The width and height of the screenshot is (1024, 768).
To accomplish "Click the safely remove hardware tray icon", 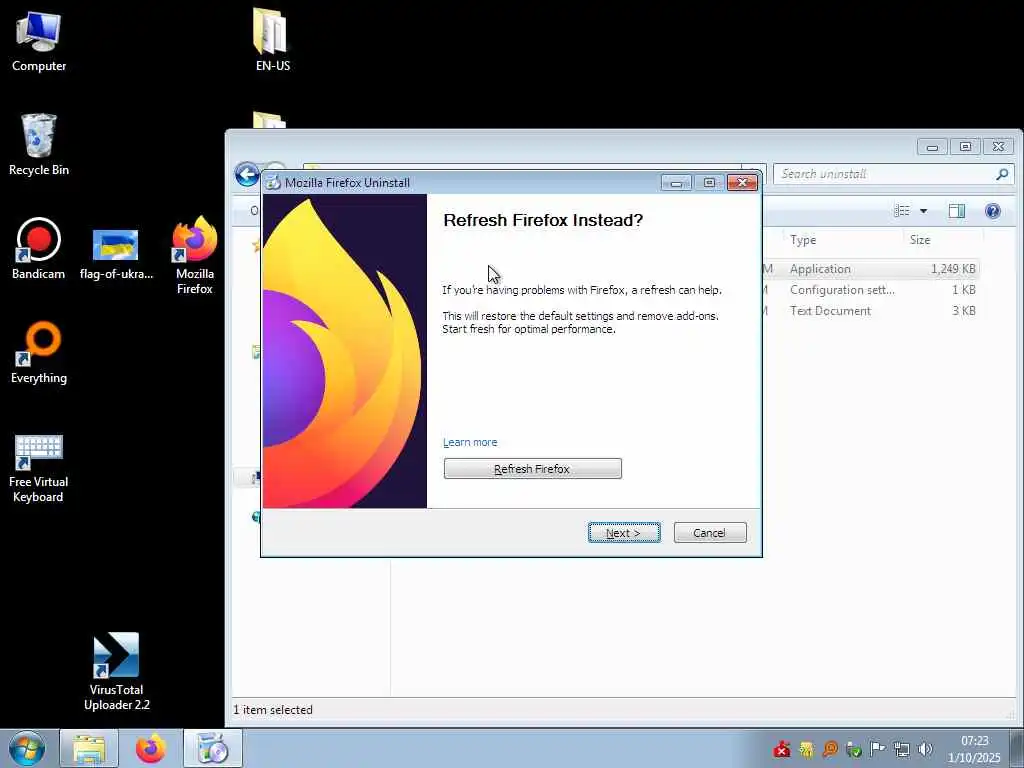I will click(x=854, y=749).
